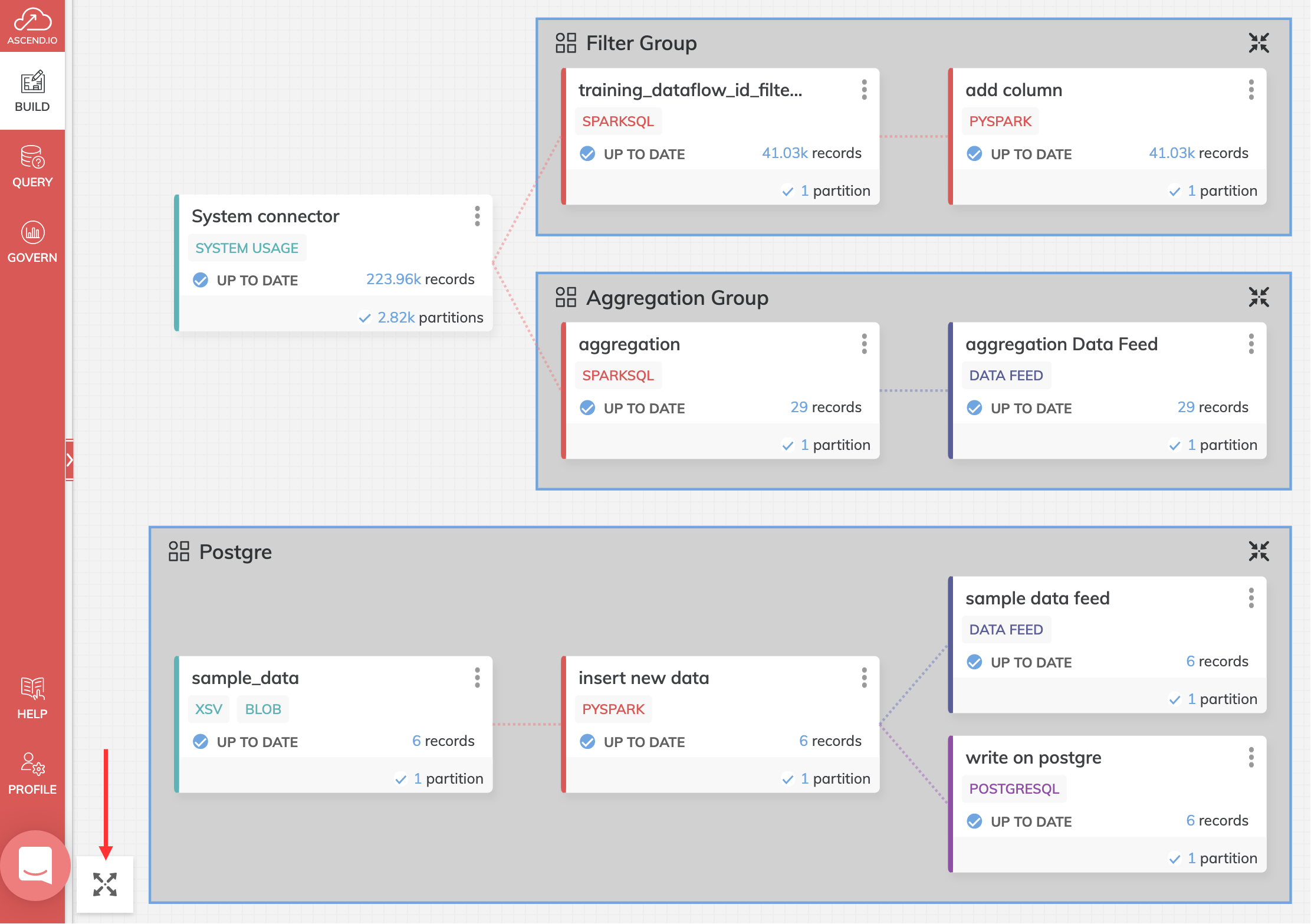The height and width of the screenshot is (924, 1311).
Task: Expand the left sidebar panel arrow
Action: 70,460
